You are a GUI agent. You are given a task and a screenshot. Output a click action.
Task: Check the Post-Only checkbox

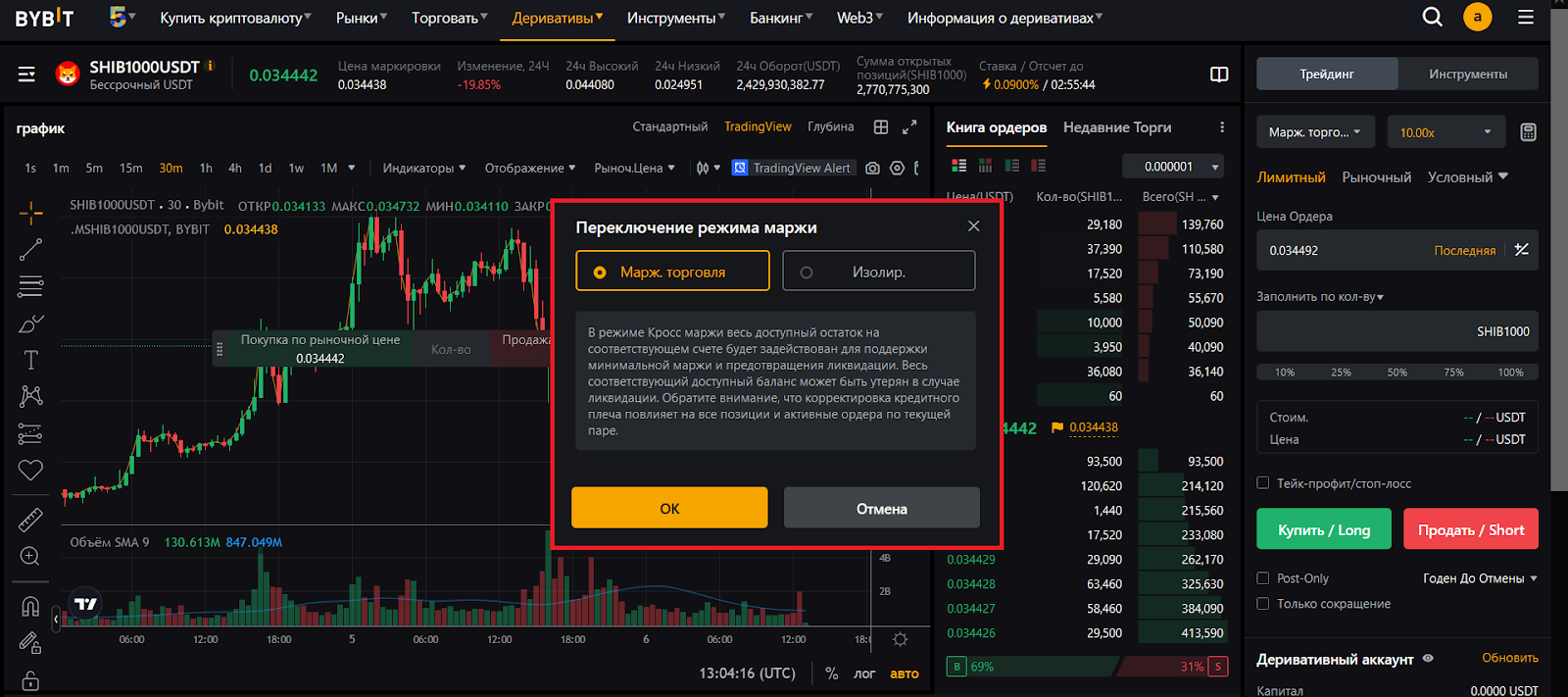[x=1263, y=578]
